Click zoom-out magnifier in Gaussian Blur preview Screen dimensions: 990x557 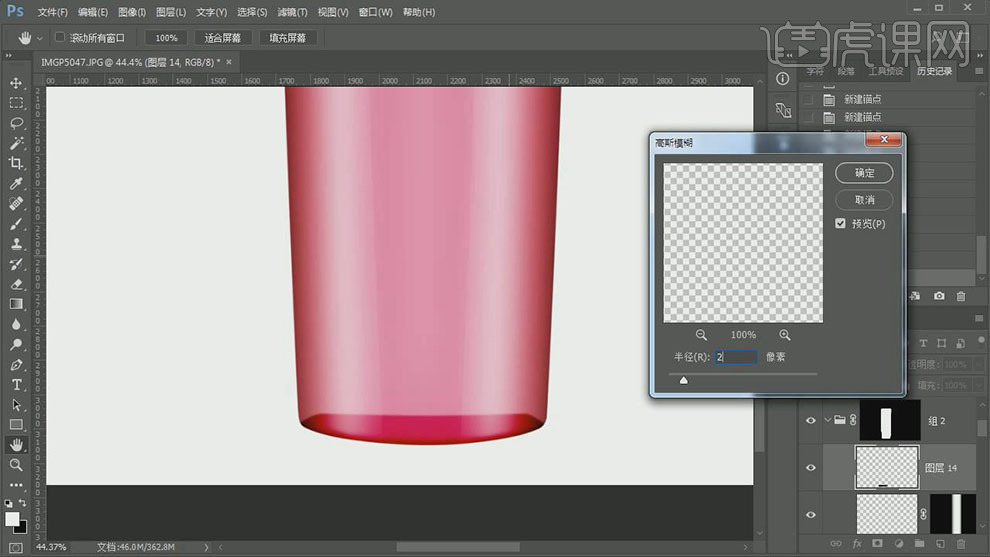pos(701,335)
